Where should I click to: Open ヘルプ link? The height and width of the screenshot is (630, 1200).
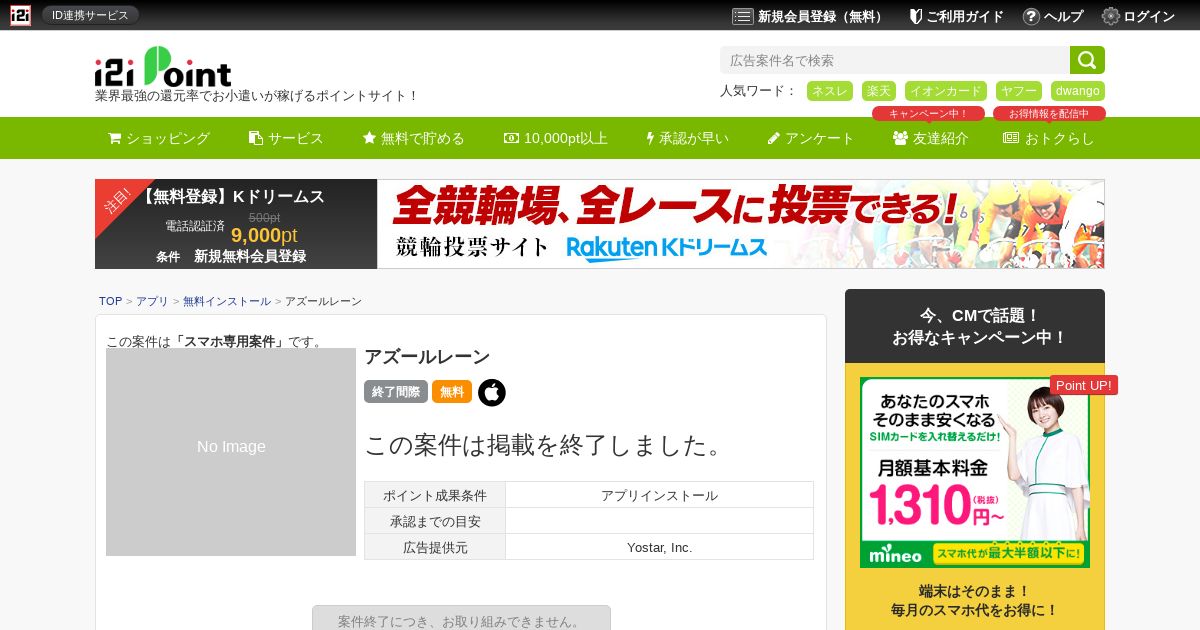click(x=1063, y=16)
